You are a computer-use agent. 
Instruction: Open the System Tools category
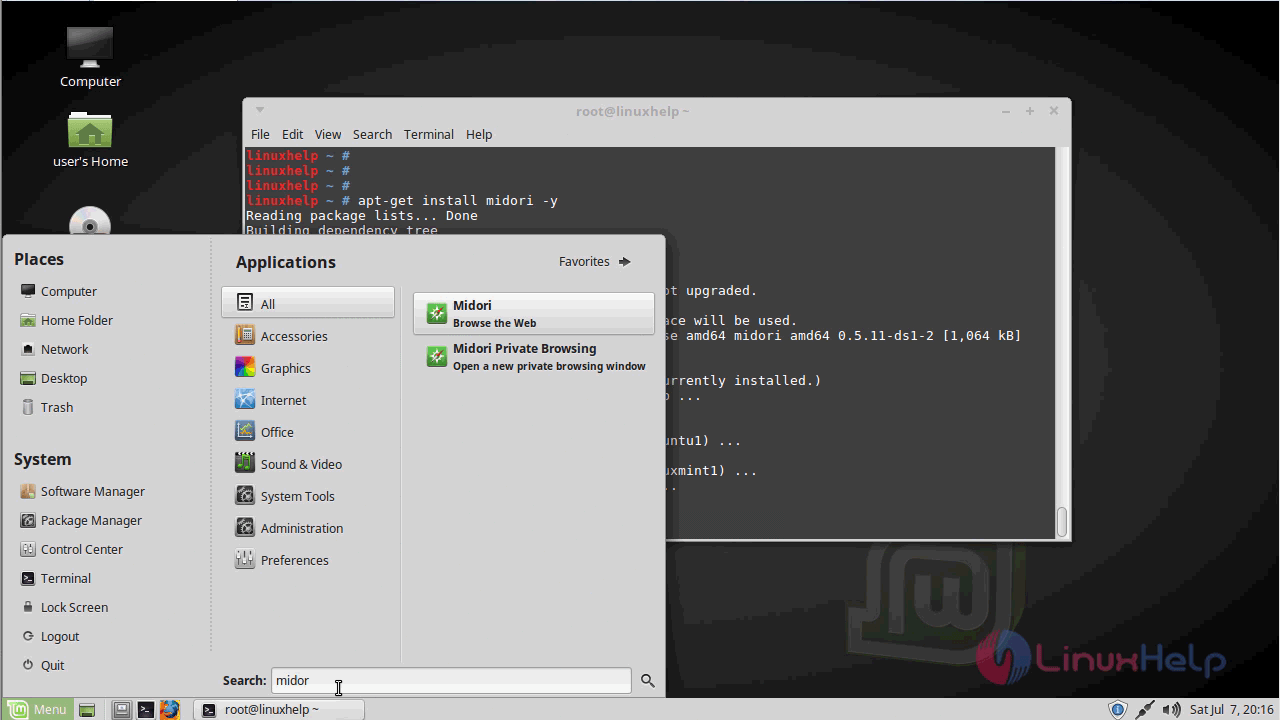(308, 496)
